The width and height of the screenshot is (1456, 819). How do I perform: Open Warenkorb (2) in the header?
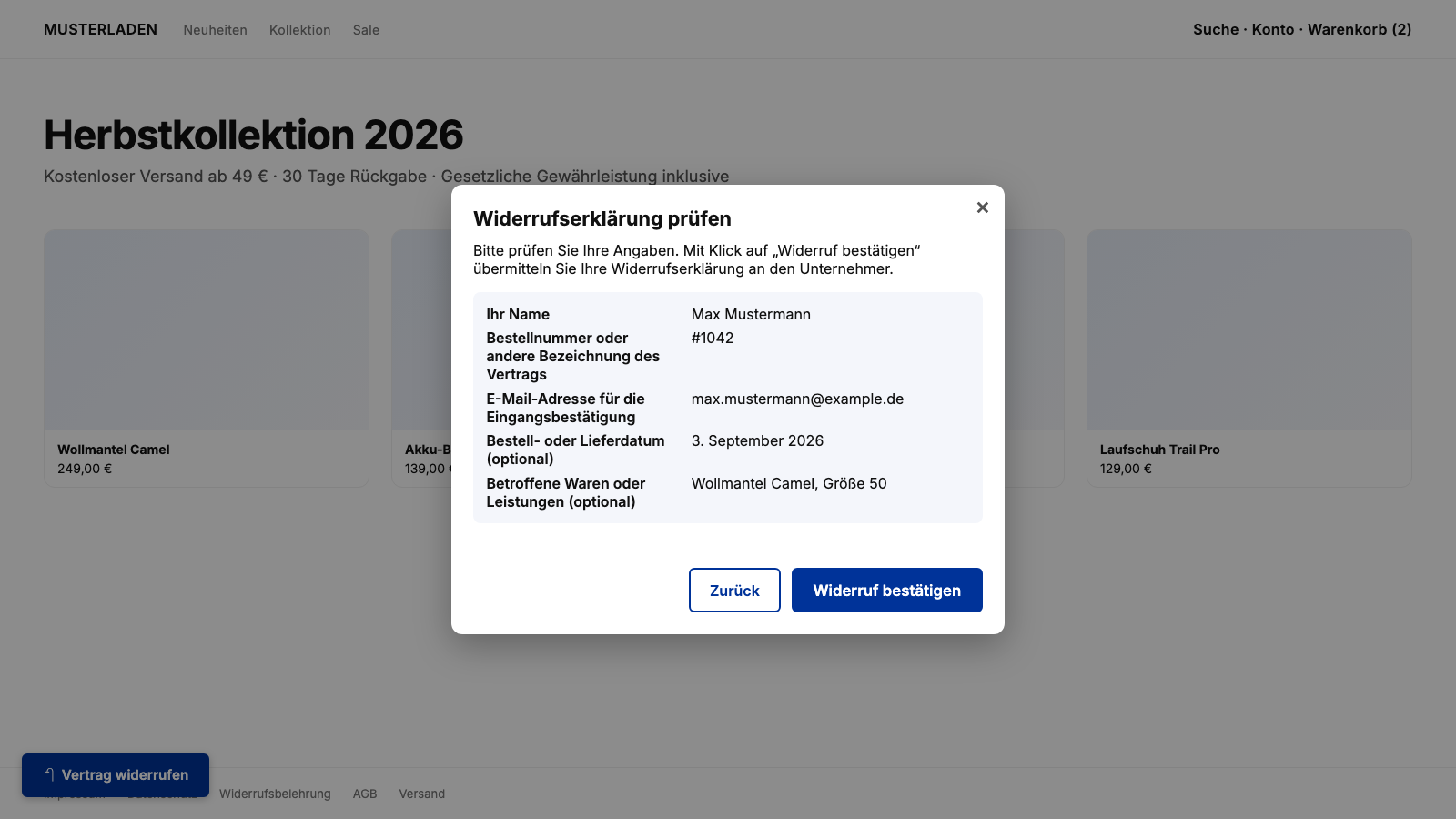(1360, 29)
